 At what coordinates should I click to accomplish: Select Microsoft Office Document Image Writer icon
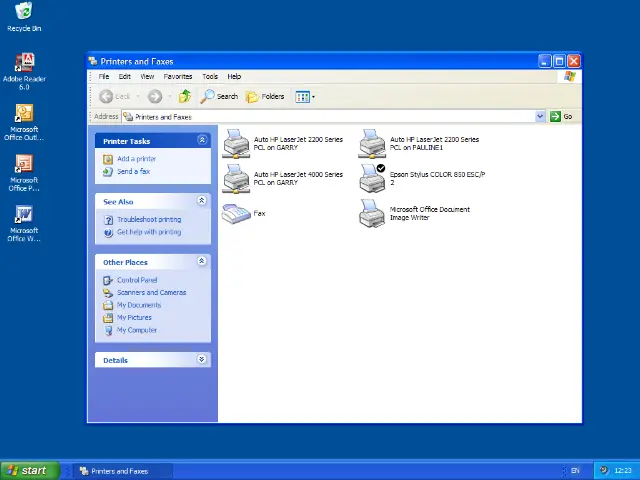pyautogui.click(x=372, y=213)
